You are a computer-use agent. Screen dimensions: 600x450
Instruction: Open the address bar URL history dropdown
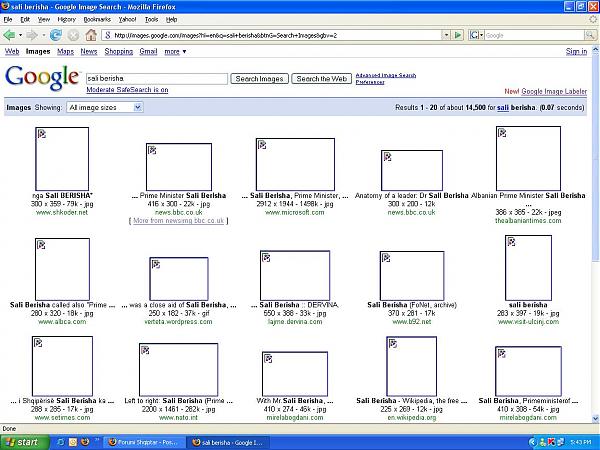(x=446, y=35)
